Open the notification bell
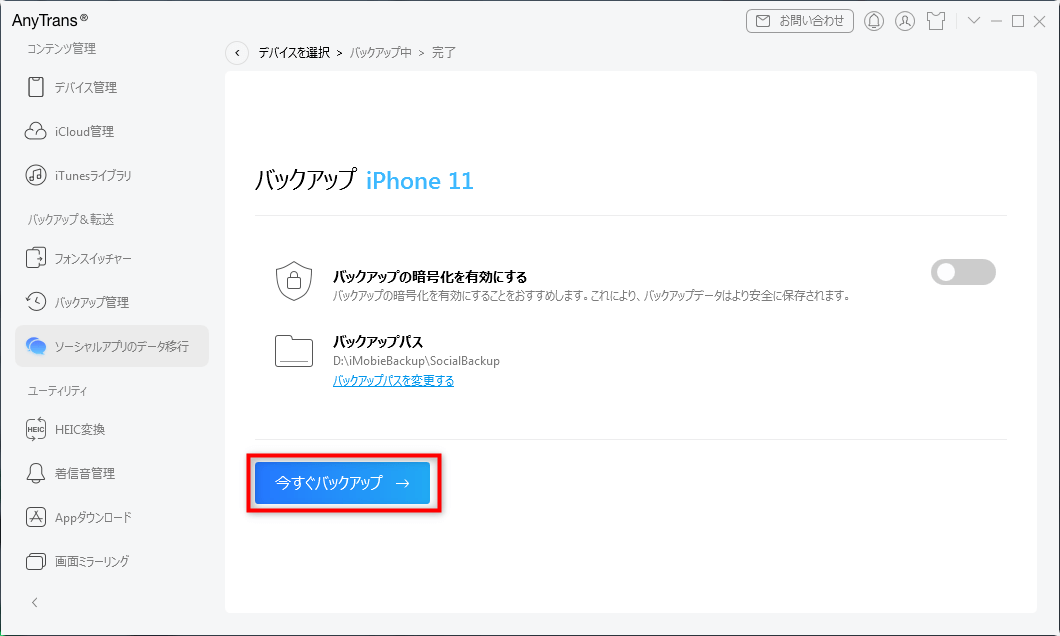Viewport: 1060px width, 636px height. click(x=873, y=20)
